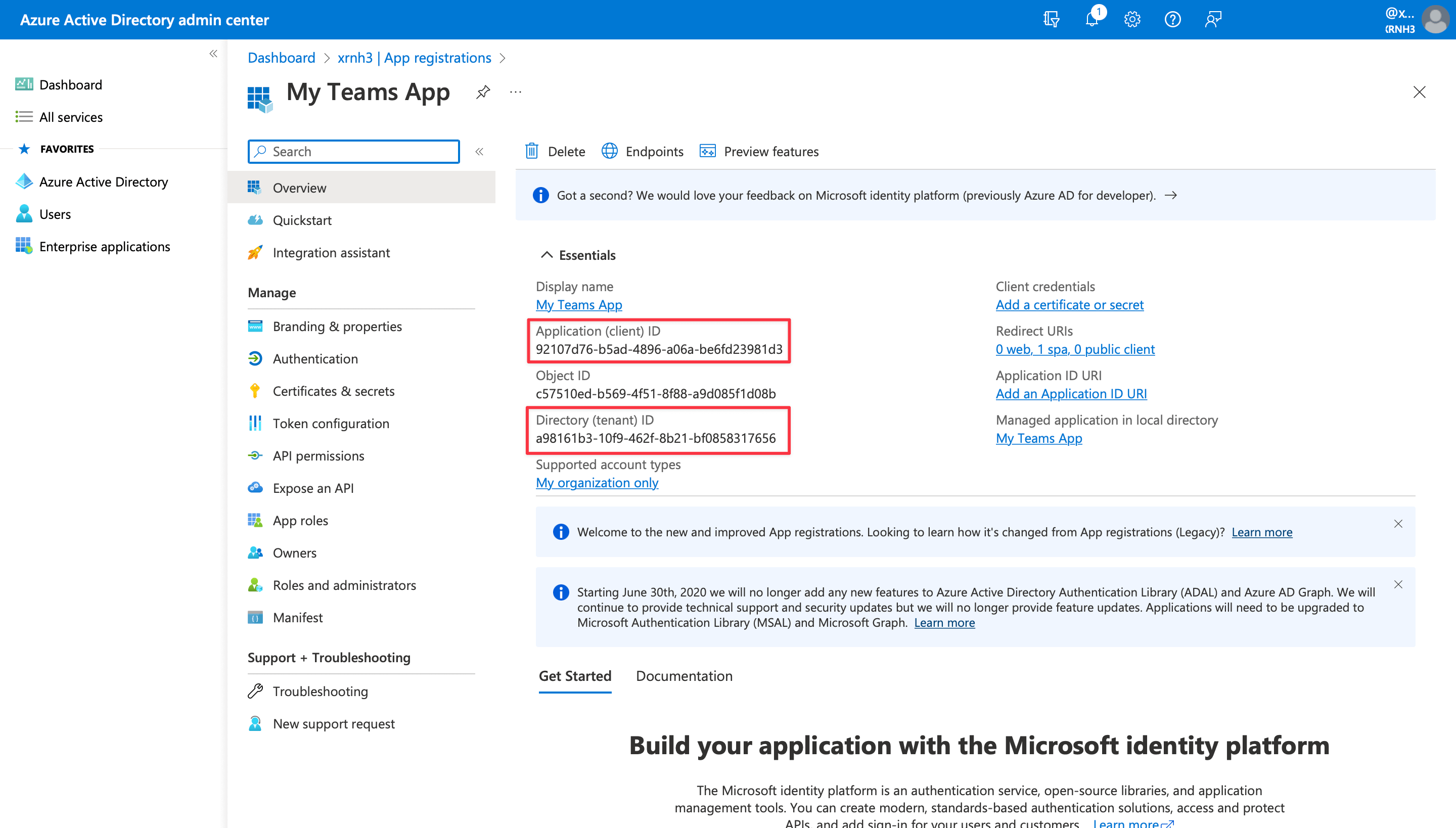Switch to the Documentation tab
The width and height of the screenshot is (1456, 828).
684,676
